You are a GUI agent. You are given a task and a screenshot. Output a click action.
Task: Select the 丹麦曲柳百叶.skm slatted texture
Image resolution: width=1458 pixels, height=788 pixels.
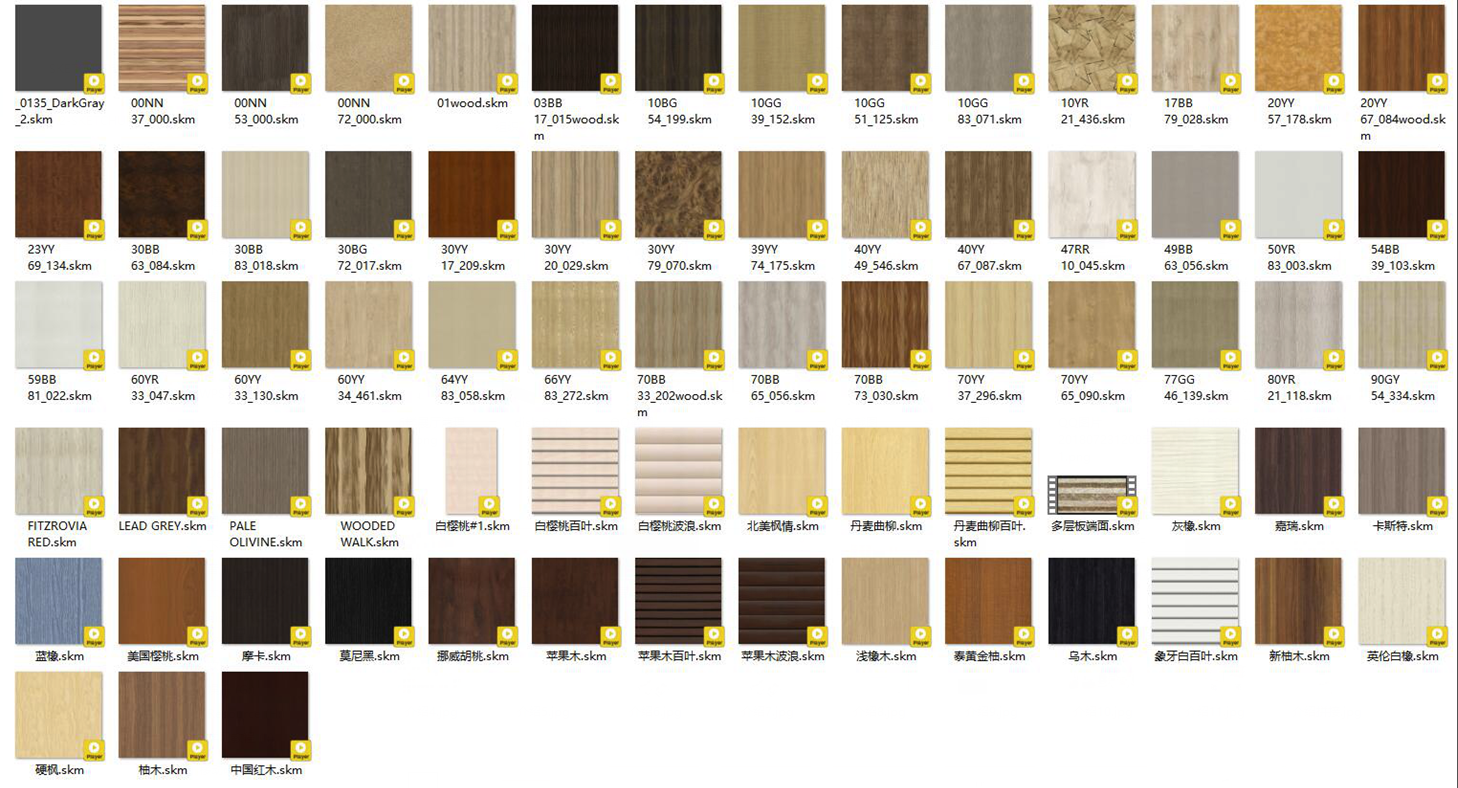[x=988, y=471]
